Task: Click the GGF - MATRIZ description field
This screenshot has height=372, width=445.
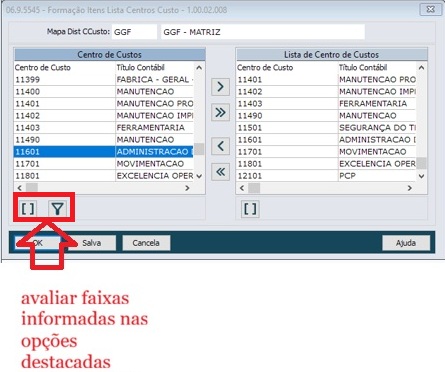Action: pos(263,32)
